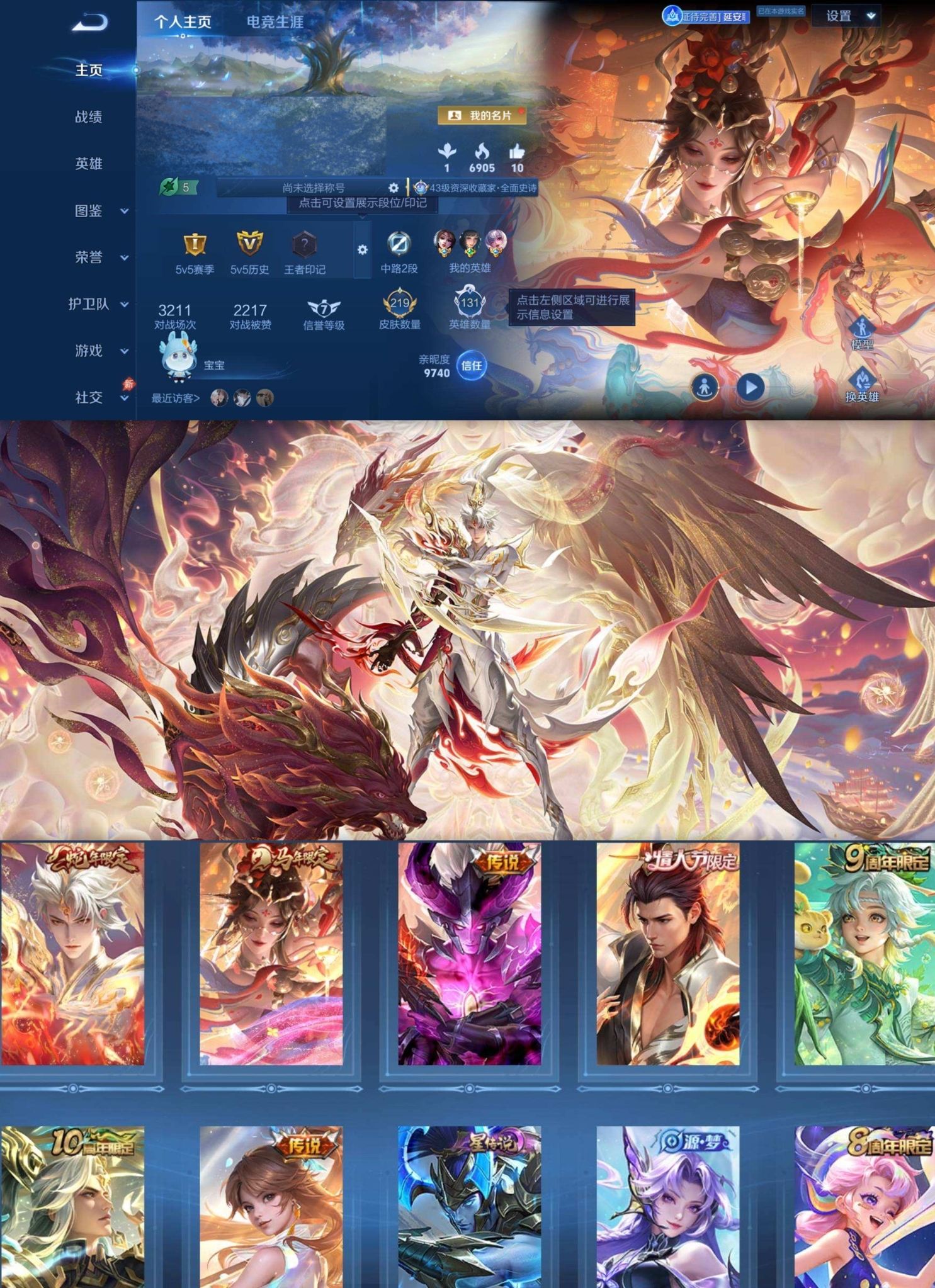The width and height of the screenshot is (935, 1288).
Task: Open title settings gear icon
Action: pyautogui.click(x=394, y=188)
